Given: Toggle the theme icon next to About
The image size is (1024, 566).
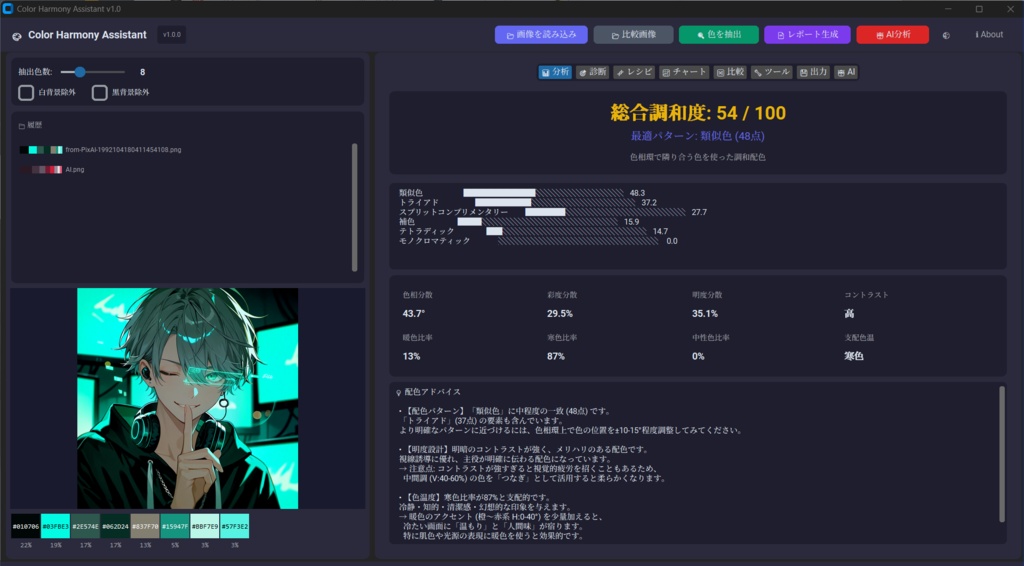Looking at the screenshot, I should click(946, 35).
